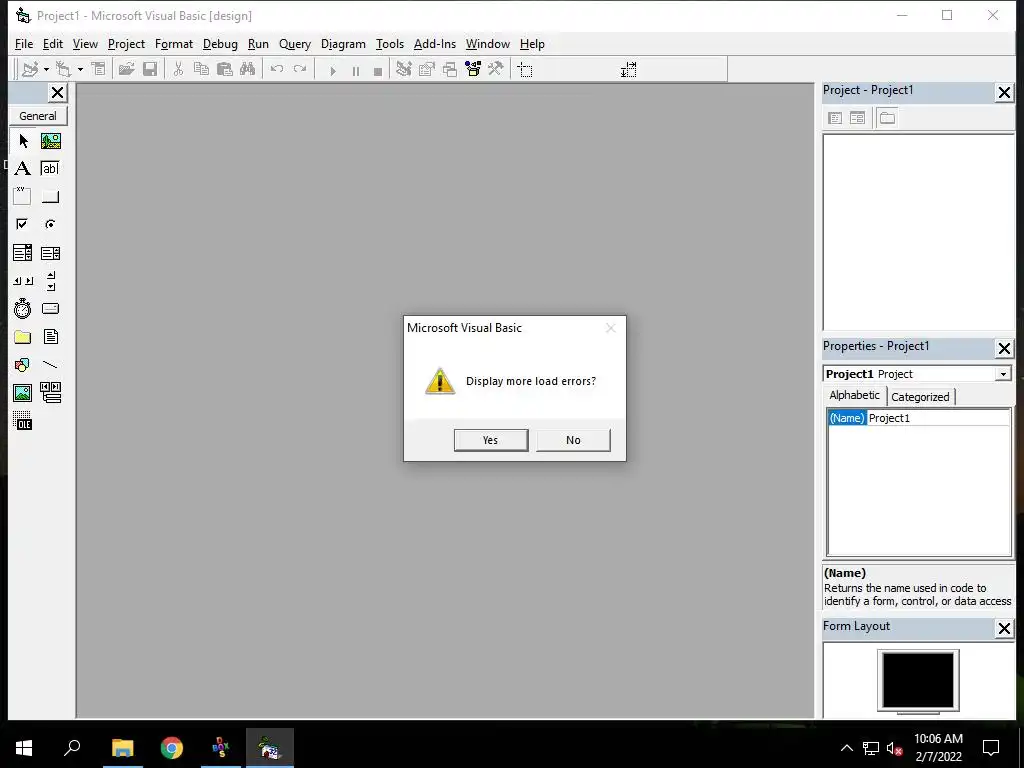1024x768 pixels.
Task: Click the Undo toolbar arrow
Action: pyautogui.click(x=277, y=69)
